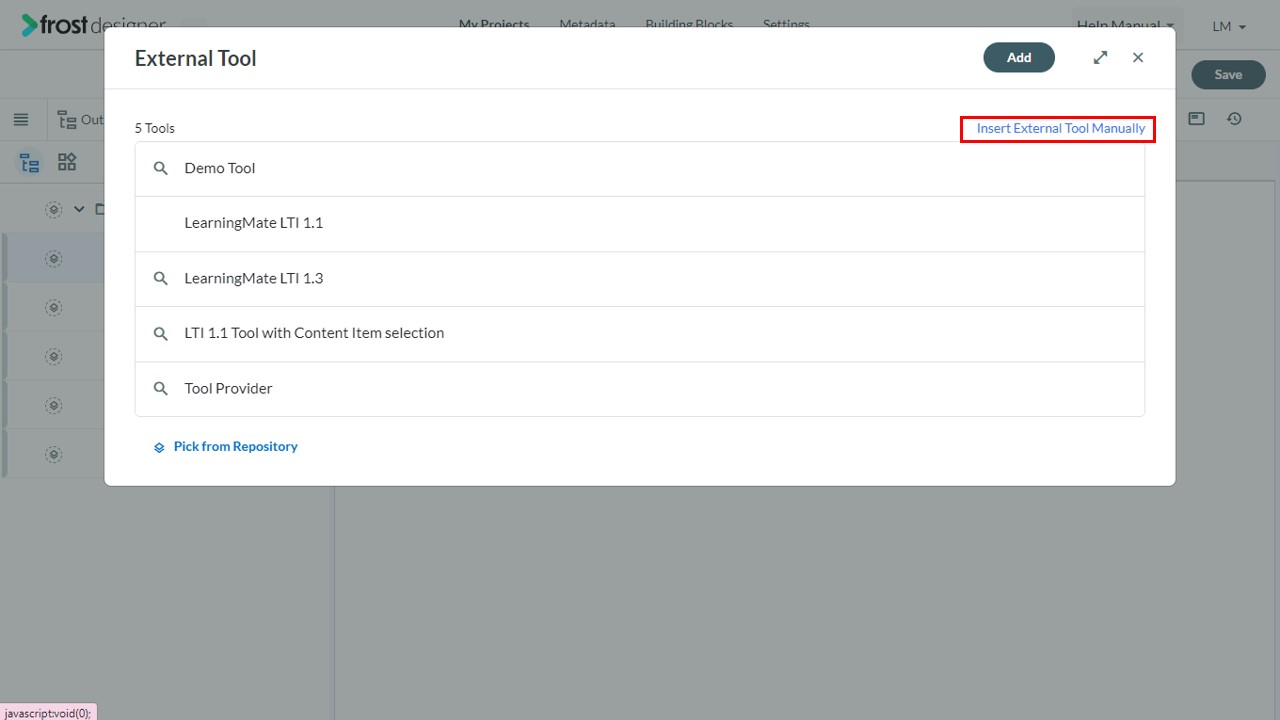Click the search icon next to LearningMate LTI 1.3
The image size is (1280, 720).
click(x=160, y=279)
